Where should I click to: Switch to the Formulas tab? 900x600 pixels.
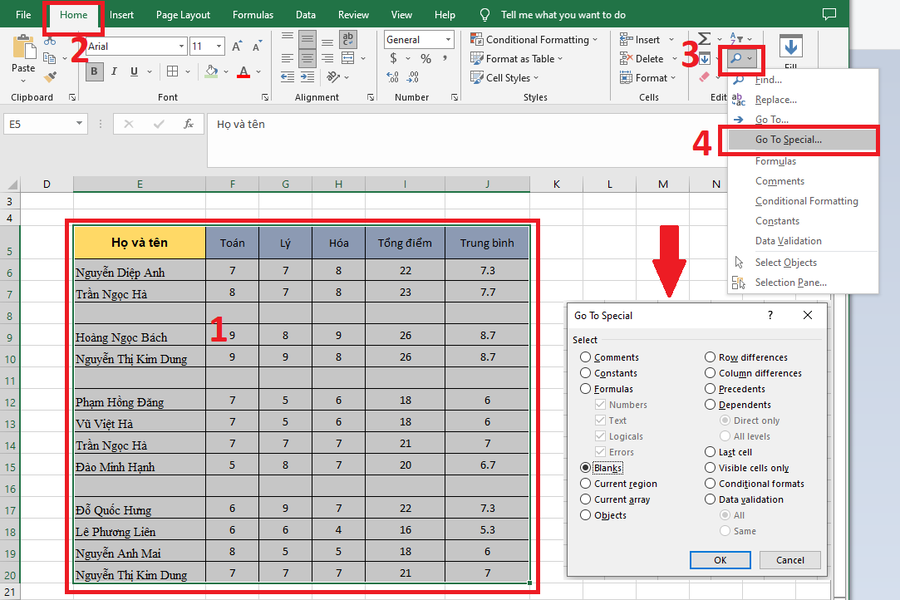coord(253,15)
